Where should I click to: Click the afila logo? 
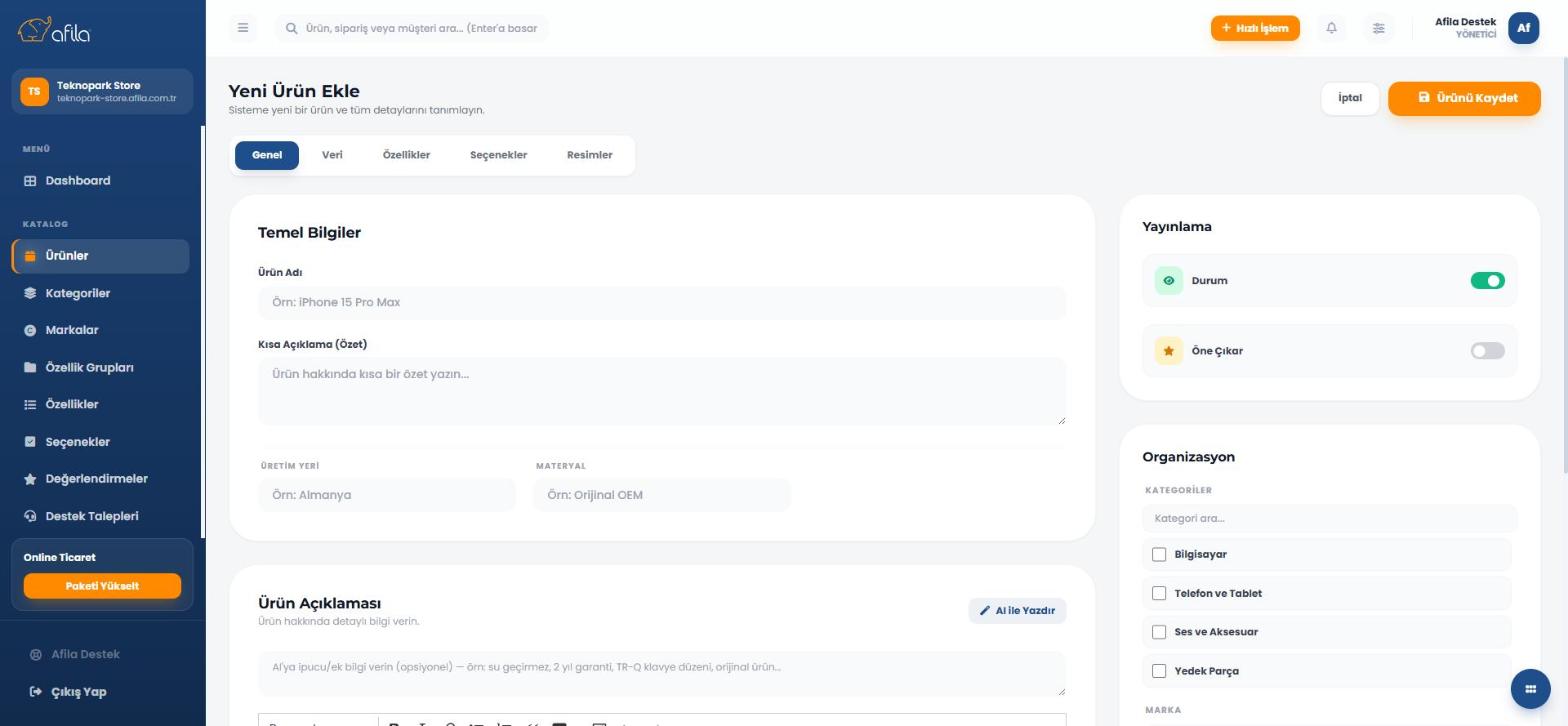pyautogui.click(x=54, y=31)
